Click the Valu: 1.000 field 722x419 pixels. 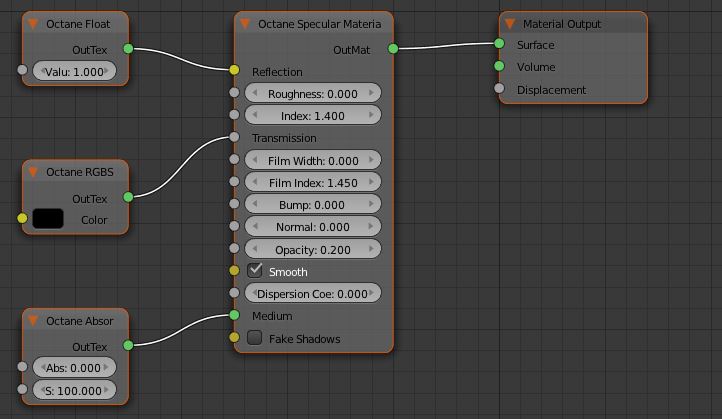tap(75, 71)
